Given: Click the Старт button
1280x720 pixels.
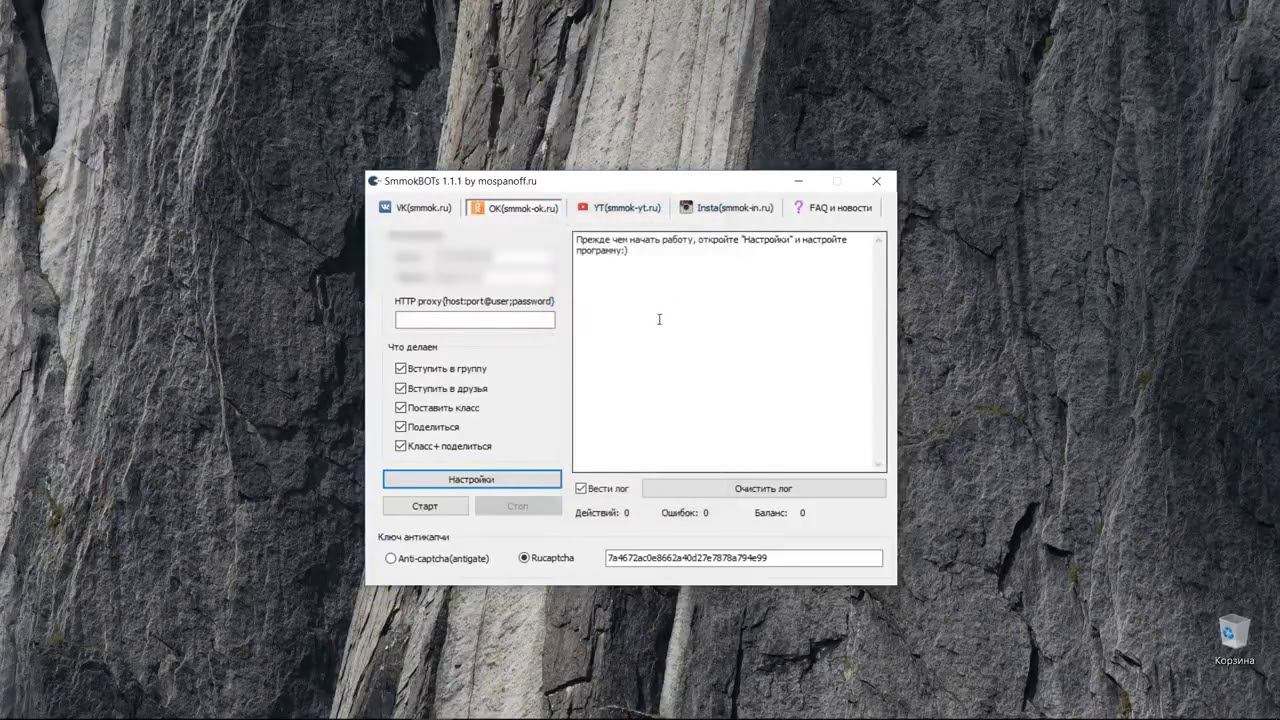Looking at the screenshot, I should tap(425, 506).
